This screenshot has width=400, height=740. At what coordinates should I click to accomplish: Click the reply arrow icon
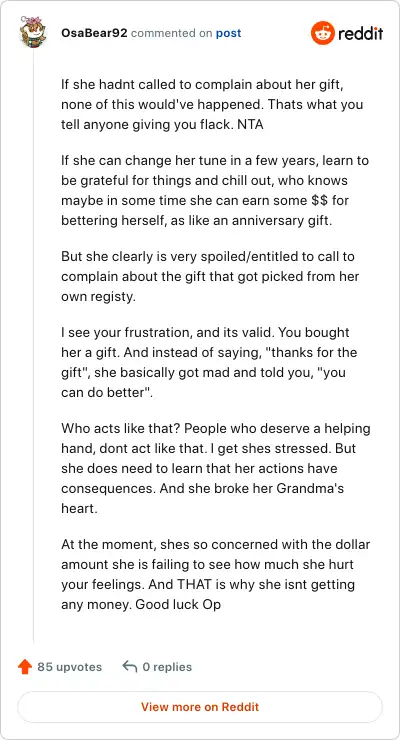[130, 666]
